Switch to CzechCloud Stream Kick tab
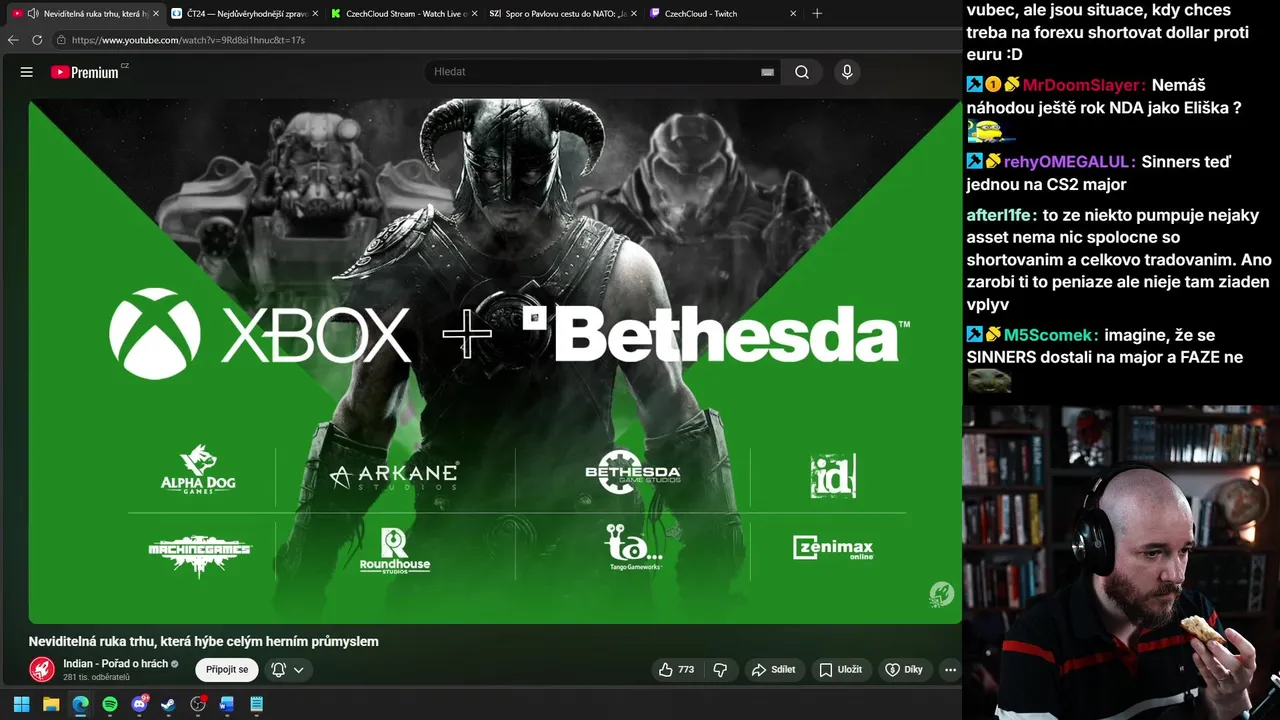 click(404, 14)
